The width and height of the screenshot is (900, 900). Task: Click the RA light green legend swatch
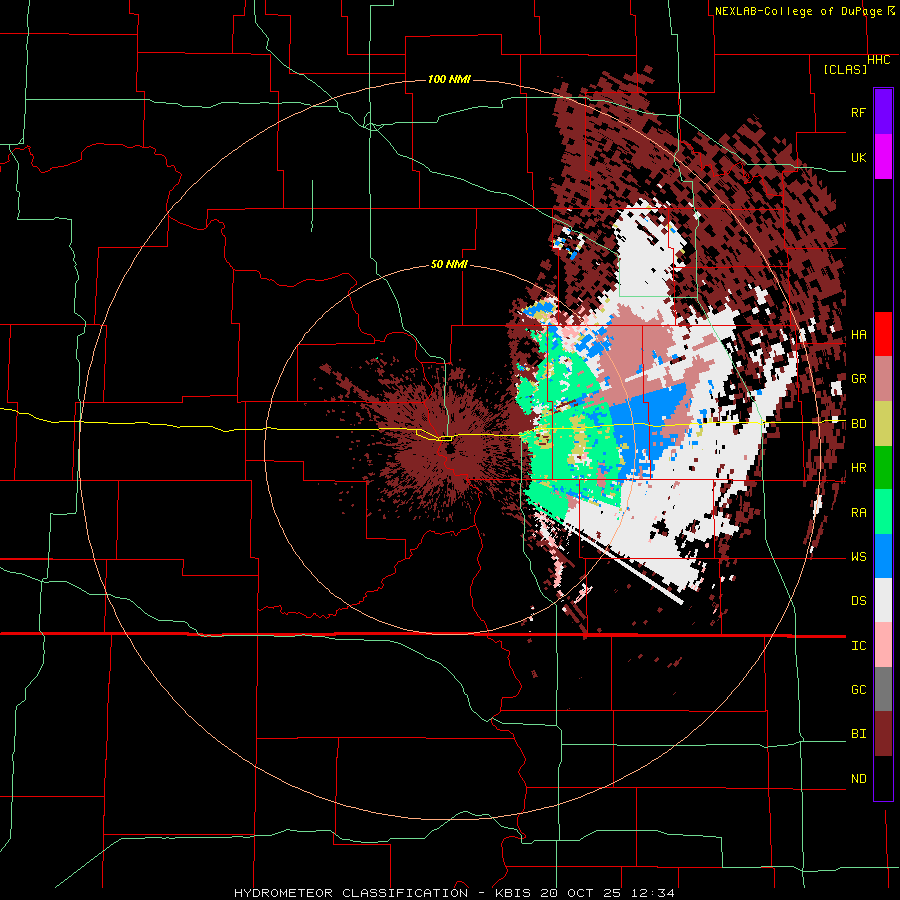point(883,512)
